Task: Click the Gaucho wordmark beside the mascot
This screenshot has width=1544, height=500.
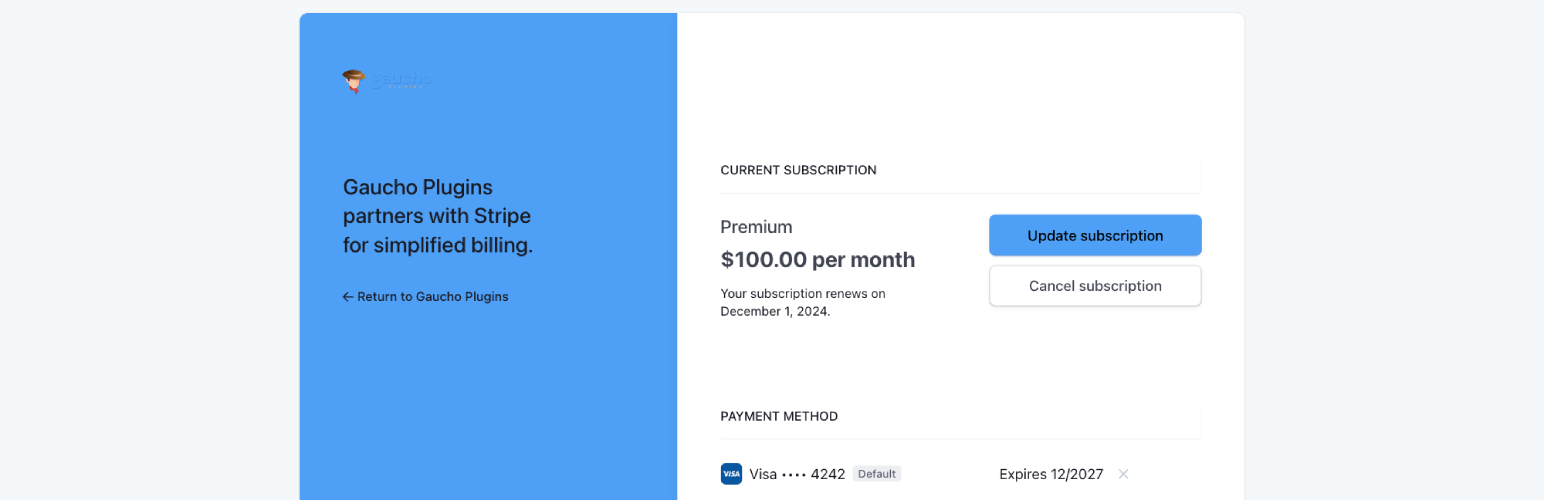Action: coord(402,80)
